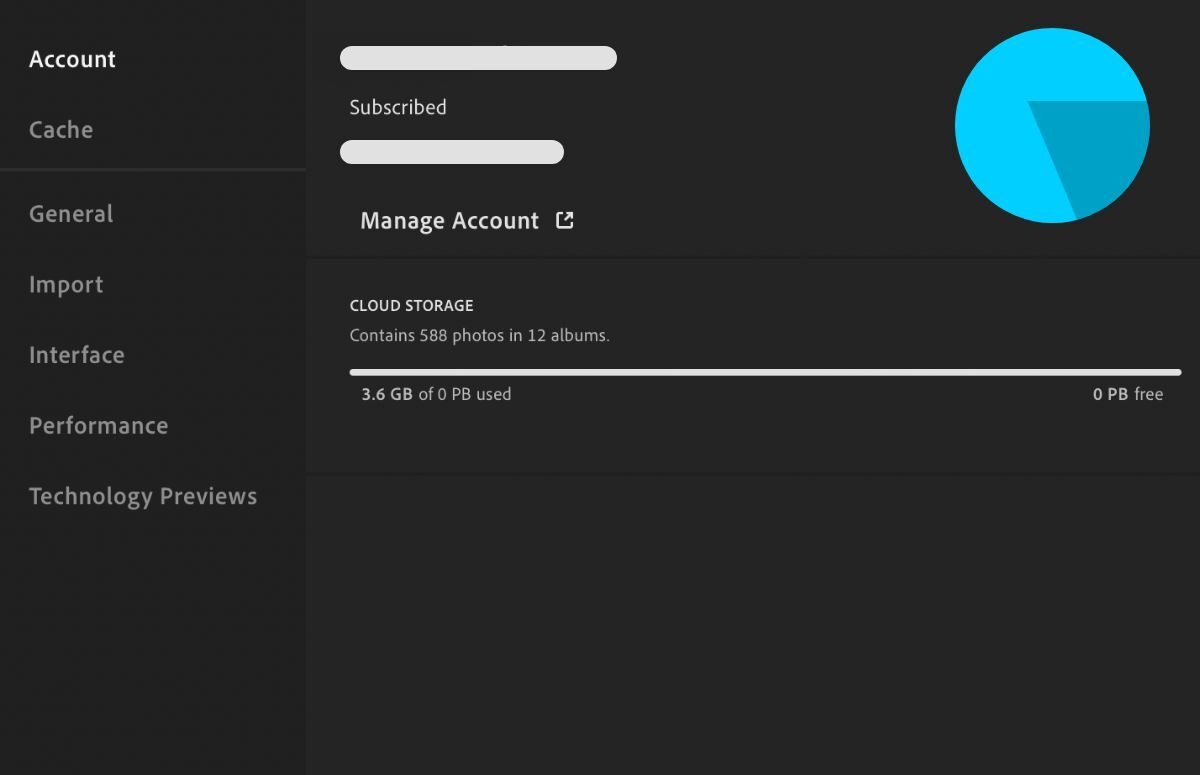
Task: Click the CLOUD STORAGE section heading
Action: [411, 305]
